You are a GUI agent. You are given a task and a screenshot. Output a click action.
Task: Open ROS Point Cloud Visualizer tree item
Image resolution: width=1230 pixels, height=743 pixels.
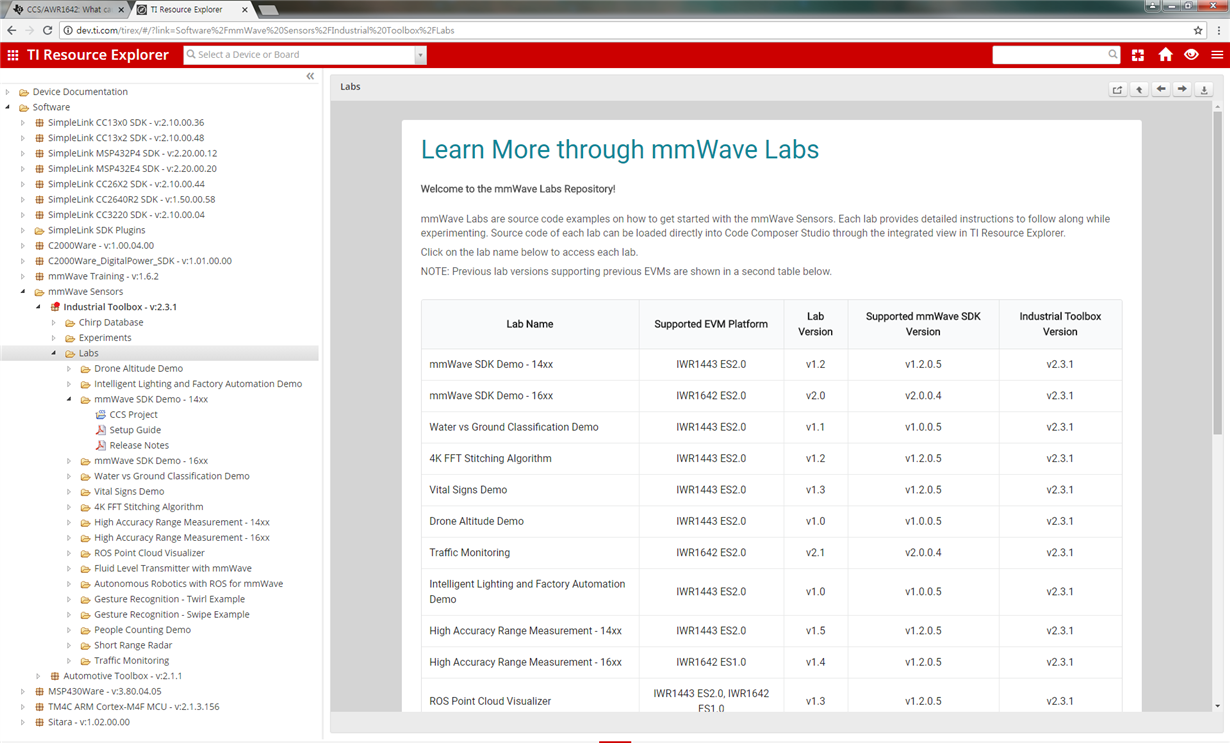(x=149, y=553)
